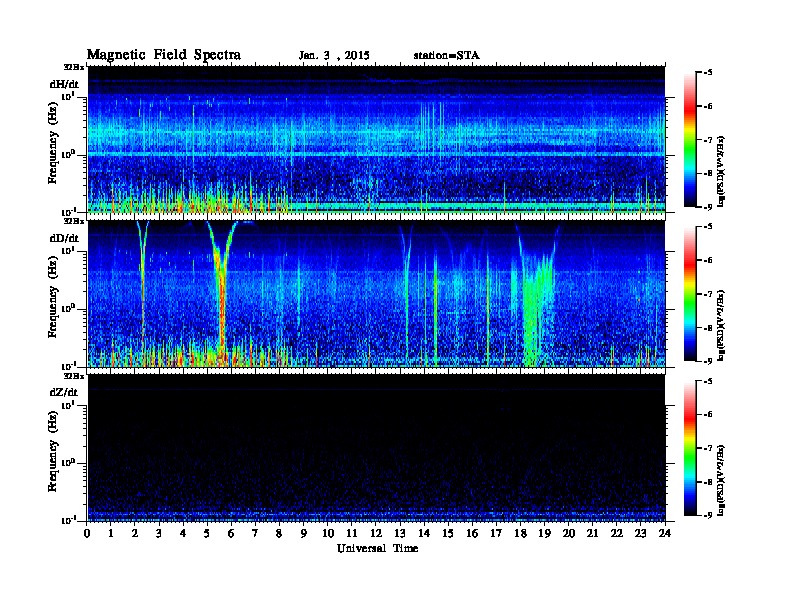Click hour tick label "15" on the time axis
Screen dimensions: 792x612
[448, 533]
